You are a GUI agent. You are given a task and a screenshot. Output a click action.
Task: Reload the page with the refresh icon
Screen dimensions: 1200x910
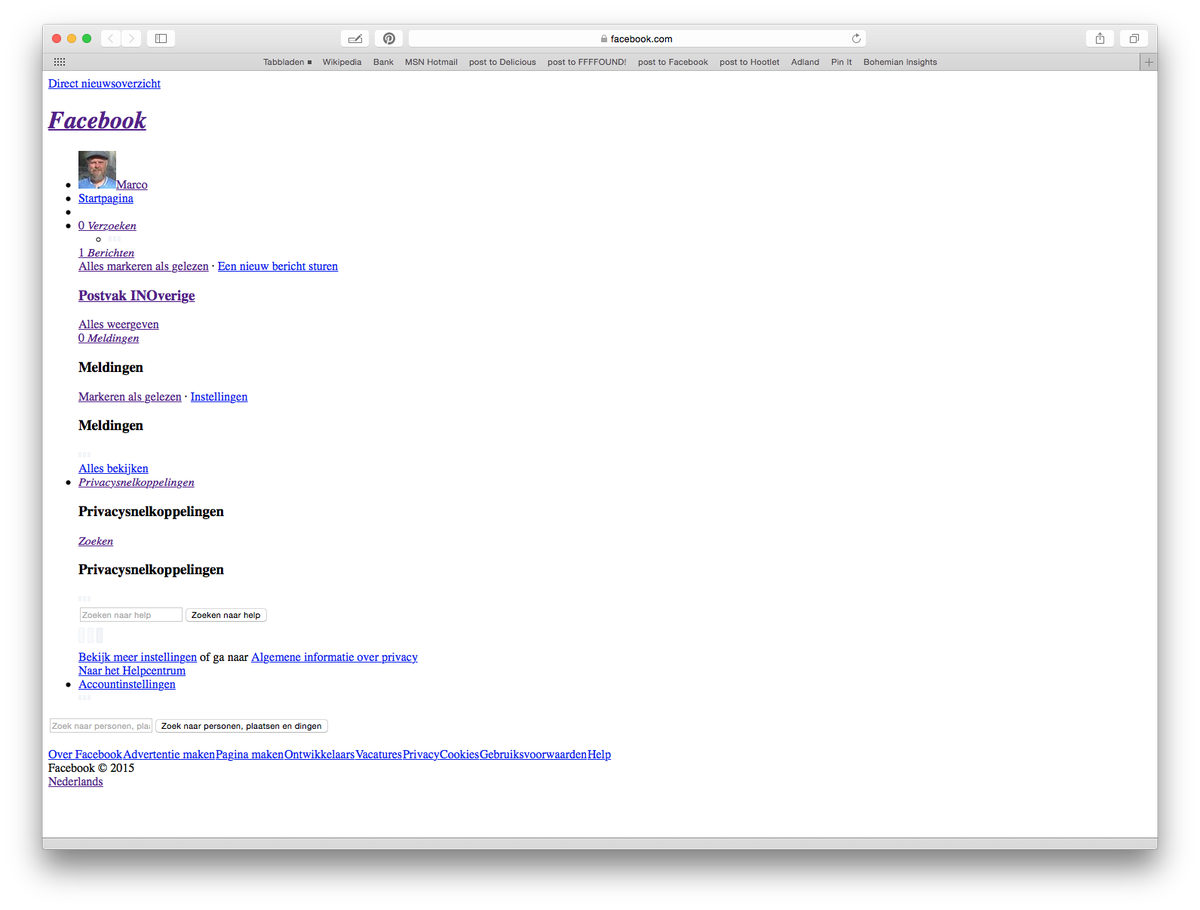(856, 39)
